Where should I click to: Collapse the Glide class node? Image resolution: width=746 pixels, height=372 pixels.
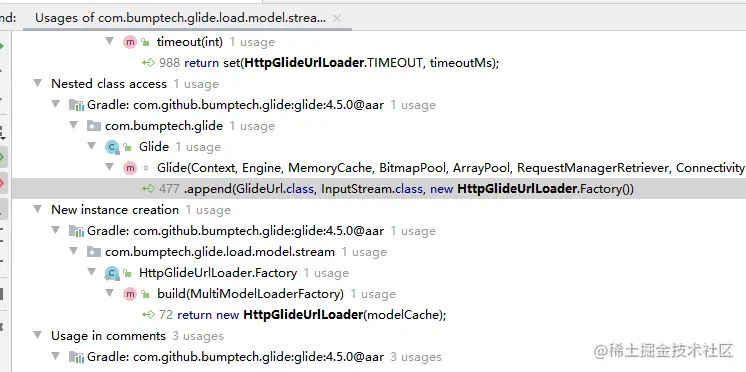click(91, 146)
